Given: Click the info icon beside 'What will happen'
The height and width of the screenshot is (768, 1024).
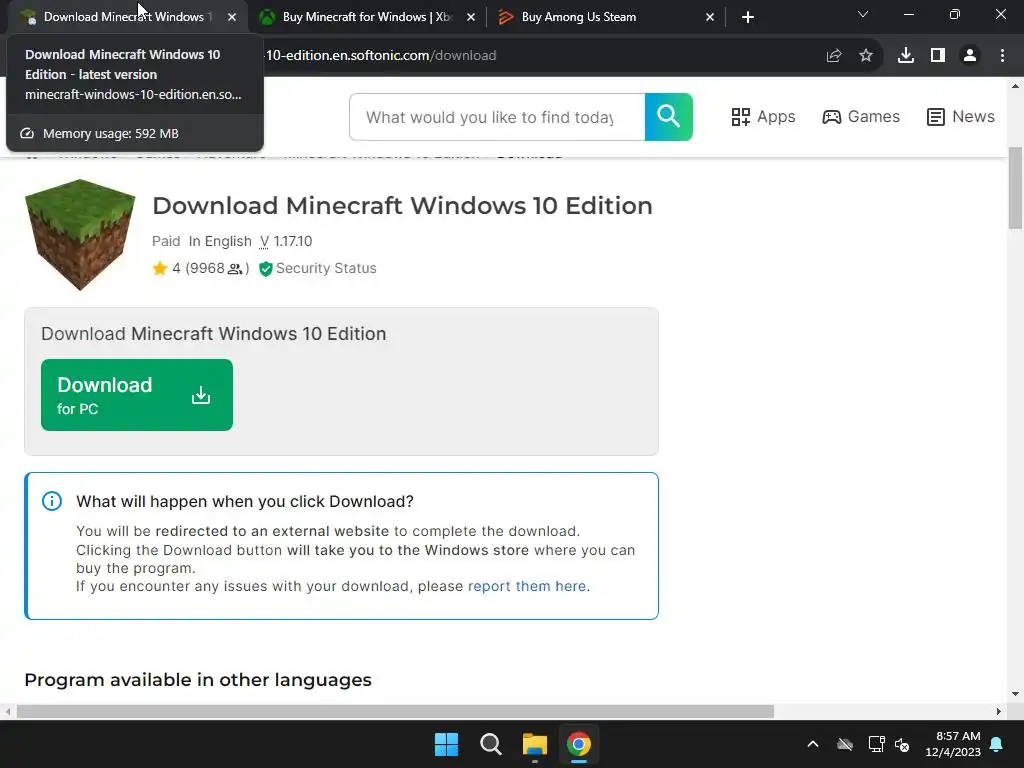Looking at the screenshot, I should tap(52, 501).
